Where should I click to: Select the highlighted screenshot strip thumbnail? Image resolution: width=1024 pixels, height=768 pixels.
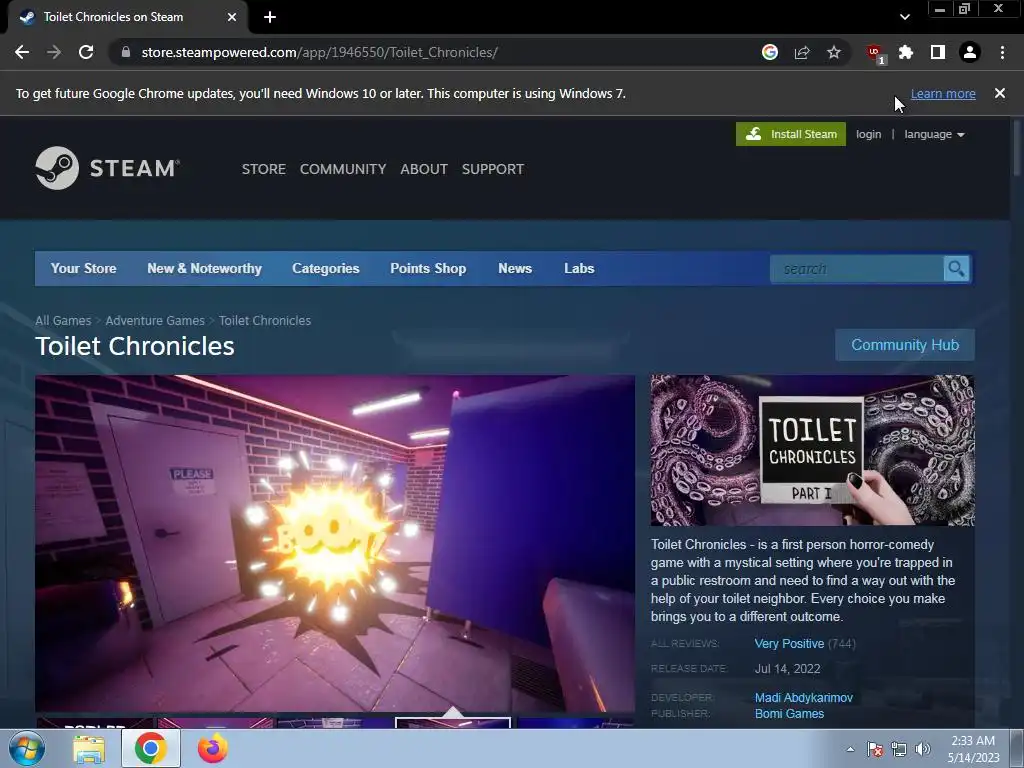click(453, 722)
